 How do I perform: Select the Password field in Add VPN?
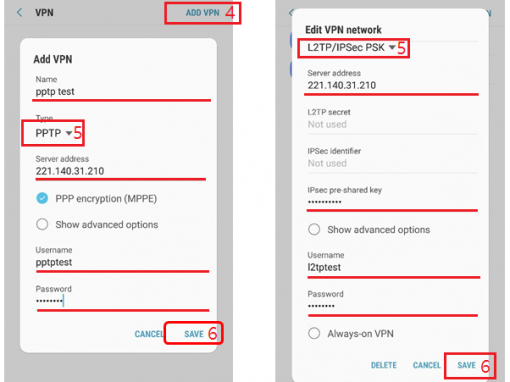coord(122,301)
